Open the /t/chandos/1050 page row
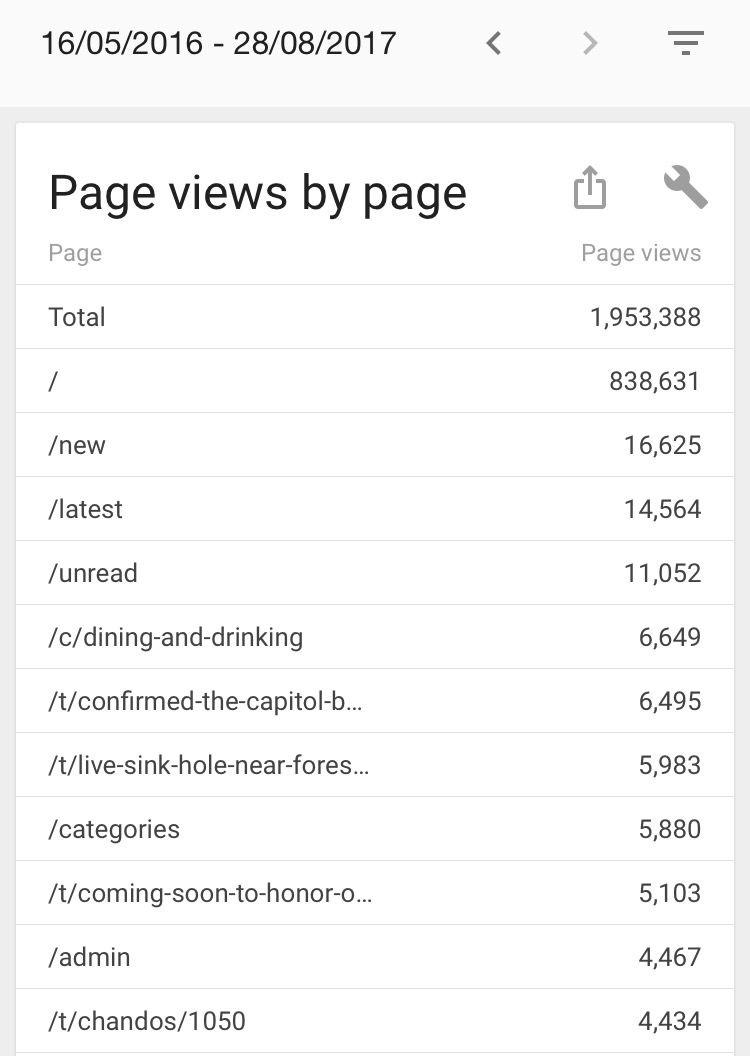This screenshot has height=1056, width=750. [x=374, y=1021]
